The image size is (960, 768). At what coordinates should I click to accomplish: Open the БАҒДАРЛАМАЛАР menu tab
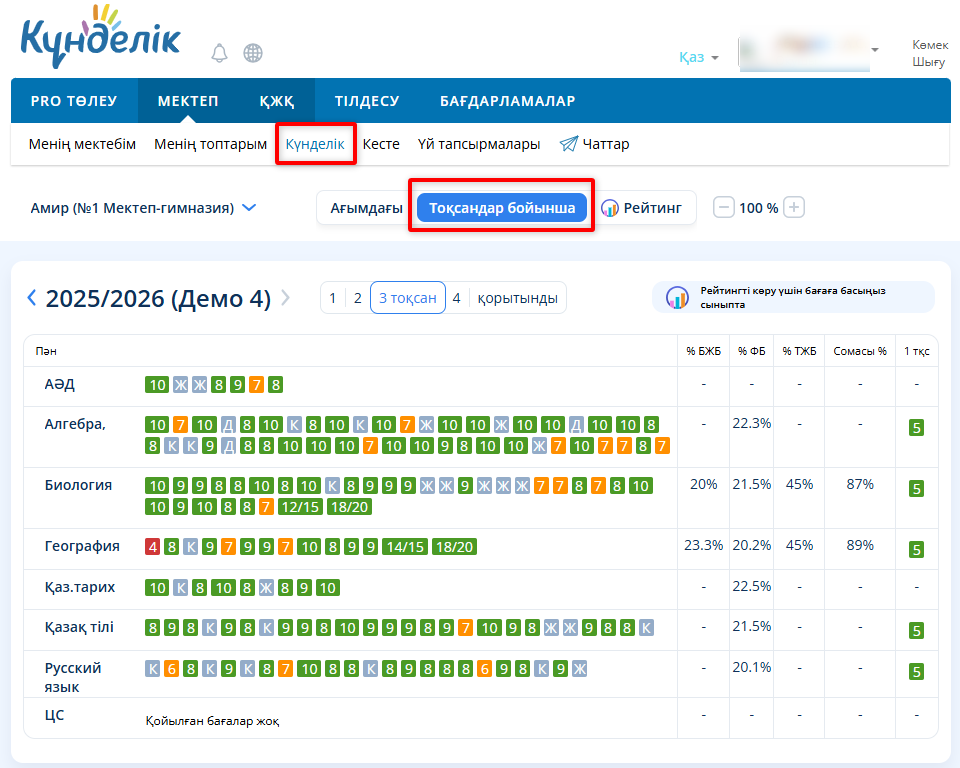coord(507,101)
